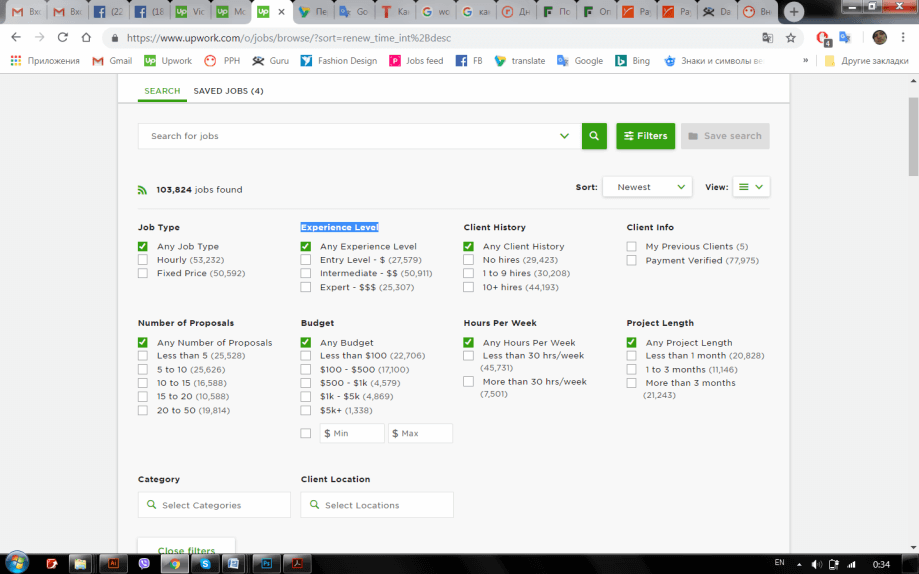Open the Windows Start menu
919x574 pixels.
pyautogui.click(x=16, y=563)
